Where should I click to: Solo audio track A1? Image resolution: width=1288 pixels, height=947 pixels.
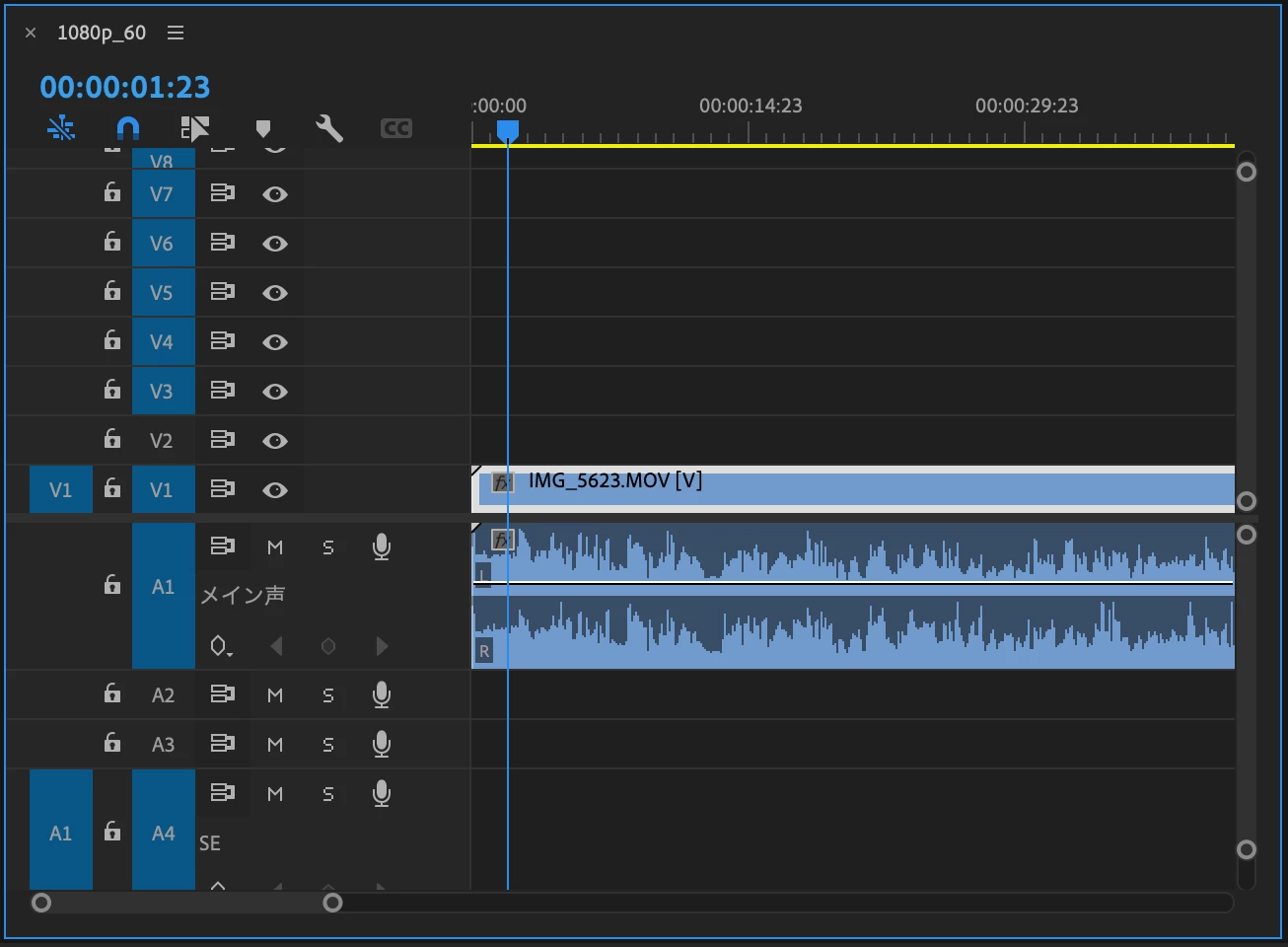point(328,547)
